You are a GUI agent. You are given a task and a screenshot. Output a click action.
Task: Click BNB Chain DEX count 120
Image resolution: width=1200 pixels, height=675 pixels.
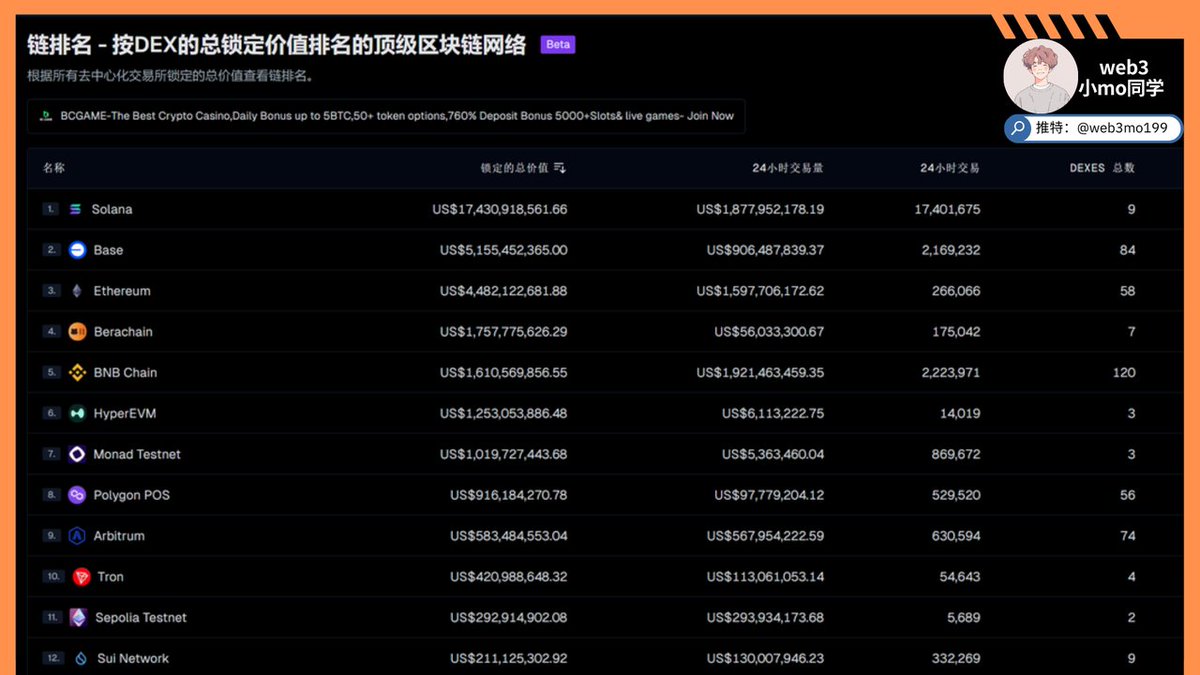1124,372
